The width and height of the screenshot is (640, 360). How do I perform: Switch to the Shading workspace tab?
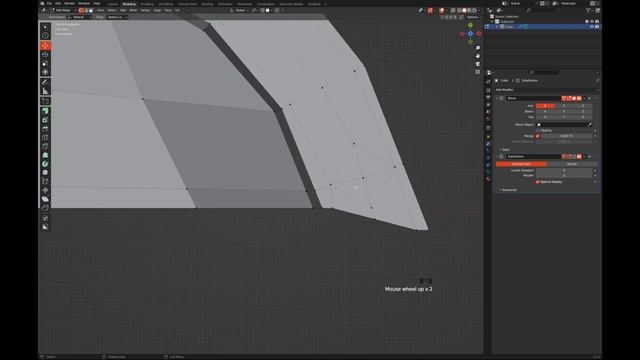pyautogui.click(x=207, y=4)
